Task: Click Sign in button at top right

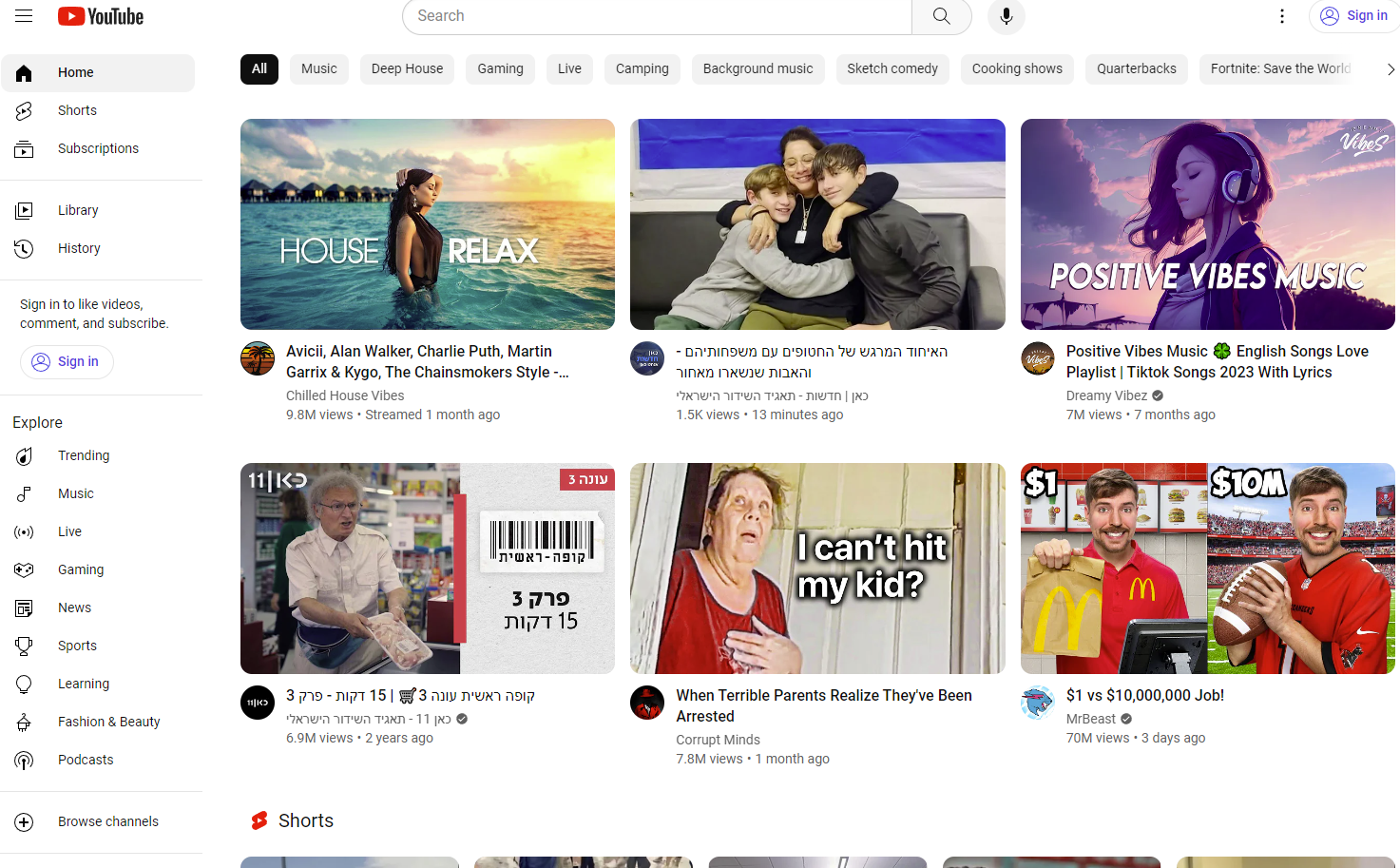Action: (x=1354, y=16)
